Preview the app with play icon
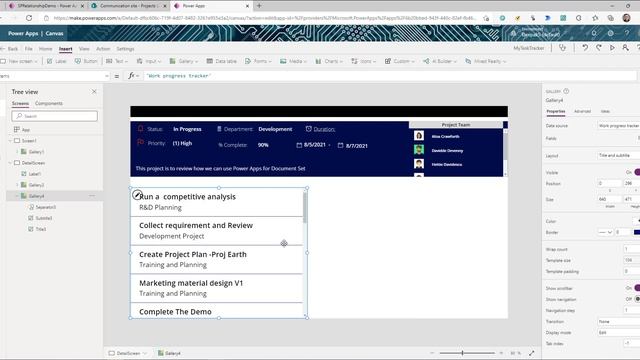The image size is (640, 360). tap(612, 48)
